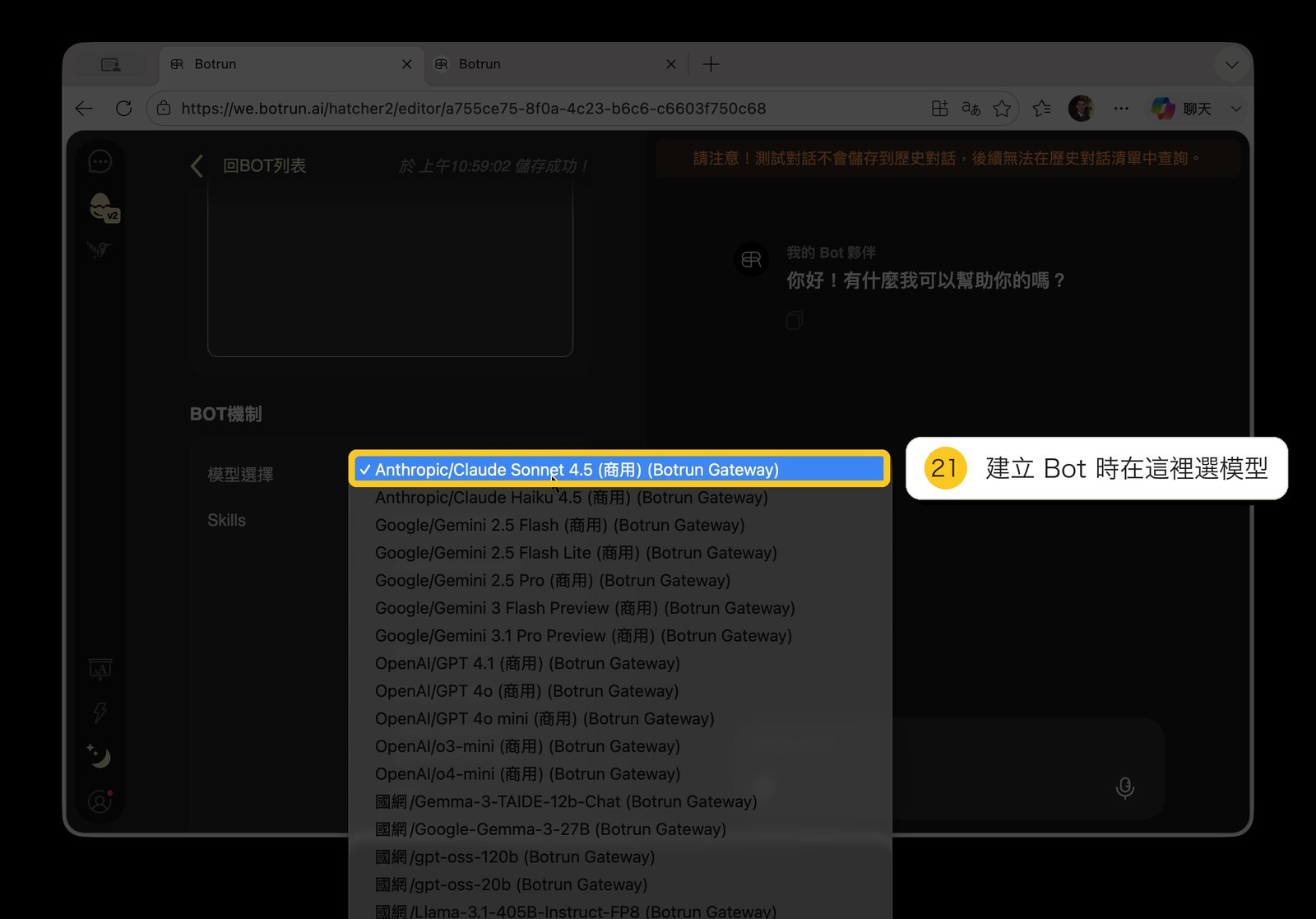Select Anthropic/Claude Sonnet 4.5 model
Viewport: 1316px width, 919px height.
point(619,469)
